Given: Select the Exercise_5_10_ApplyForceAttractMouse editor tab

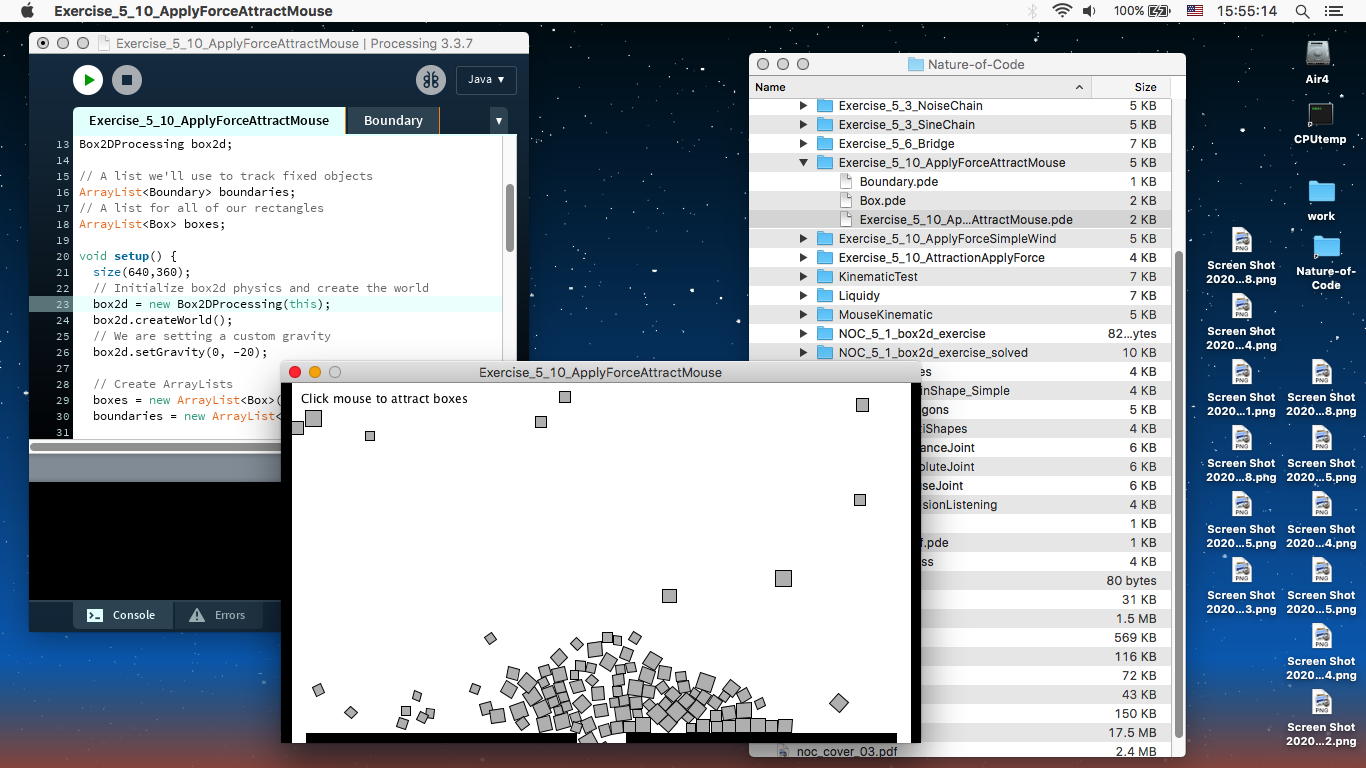Looking at the screenshot, I should click(x=209, y=120).
